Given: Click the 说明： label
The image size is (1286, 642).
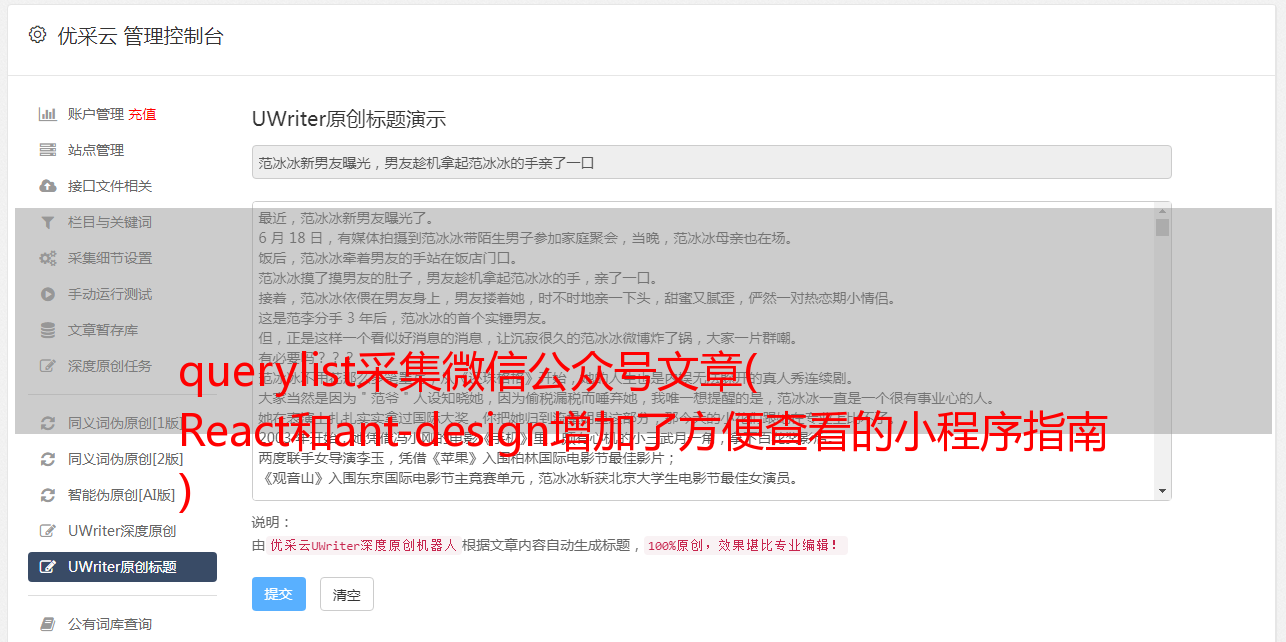Looking at the screenshot, I should click(272, 522).
